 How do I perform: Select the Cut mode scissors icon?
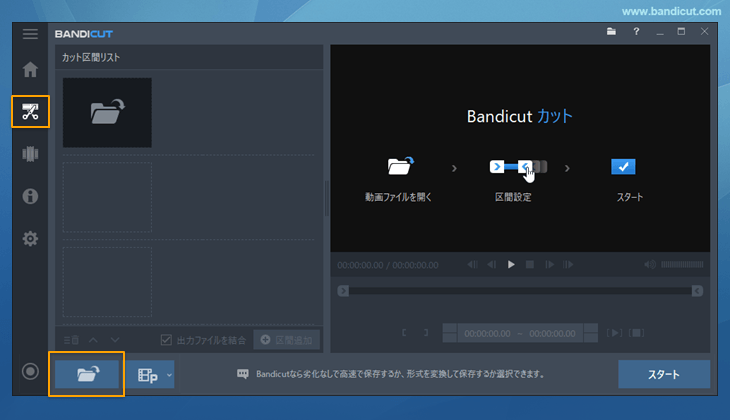pos(30,112)
